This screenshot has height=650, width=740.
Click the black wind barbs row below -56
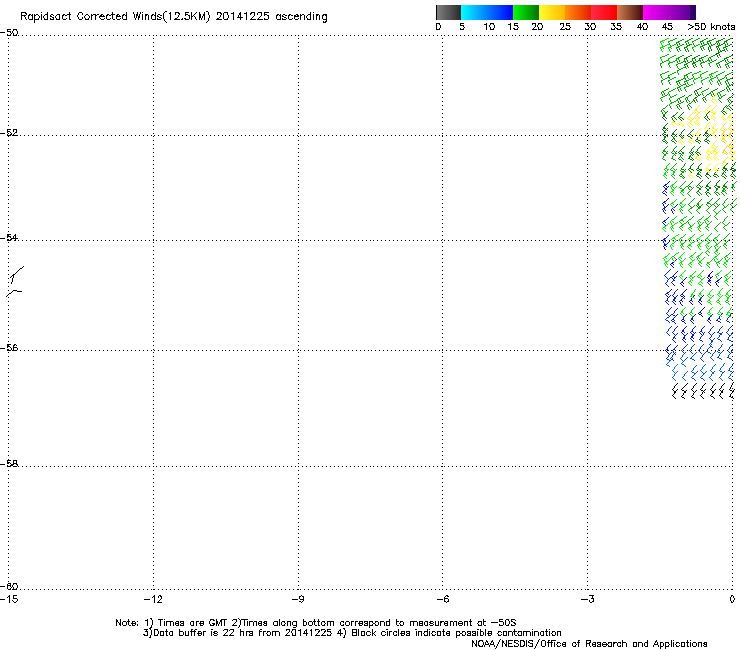pyautogui.click(x=703, y=391)
